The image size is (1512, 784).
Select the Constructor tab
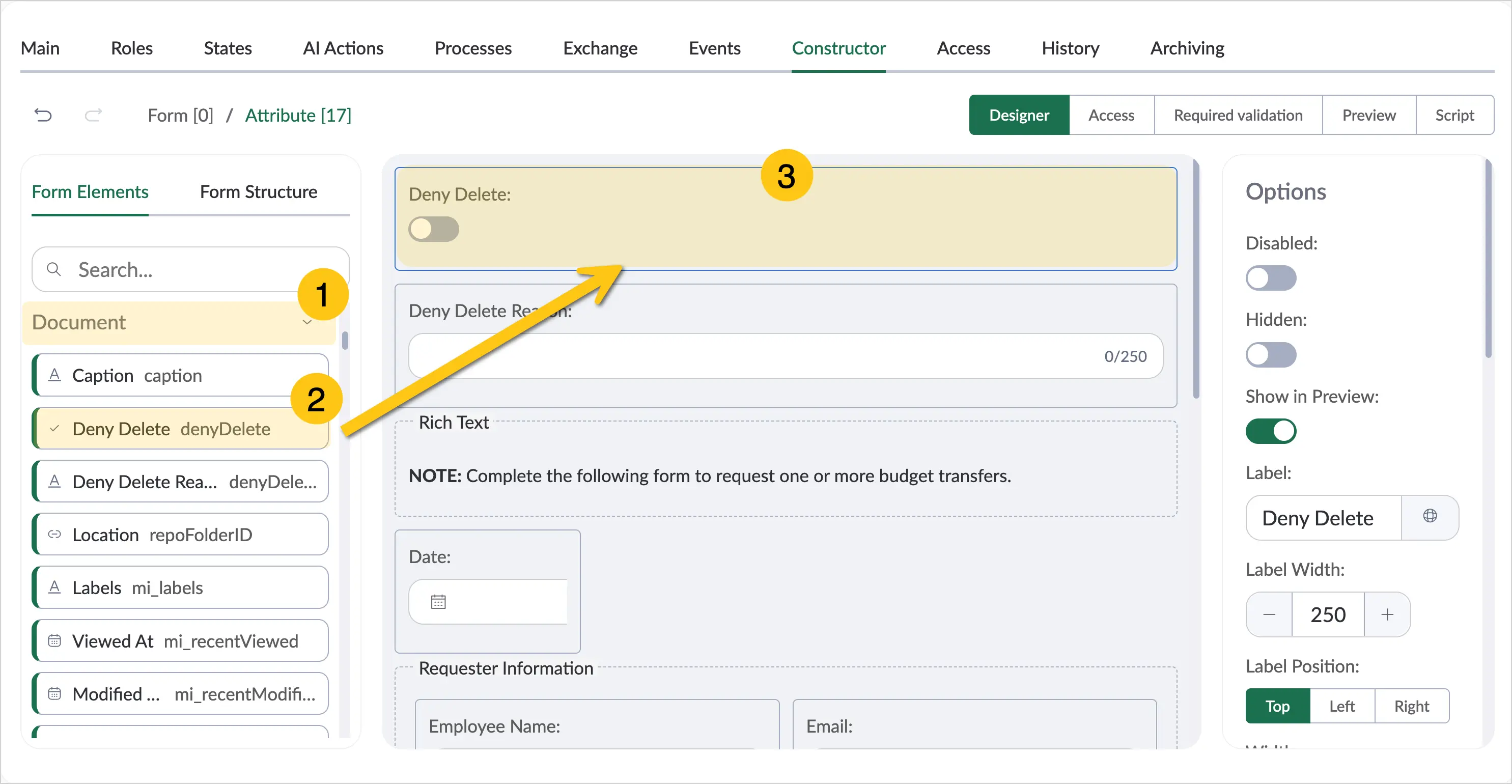(838, 48)
